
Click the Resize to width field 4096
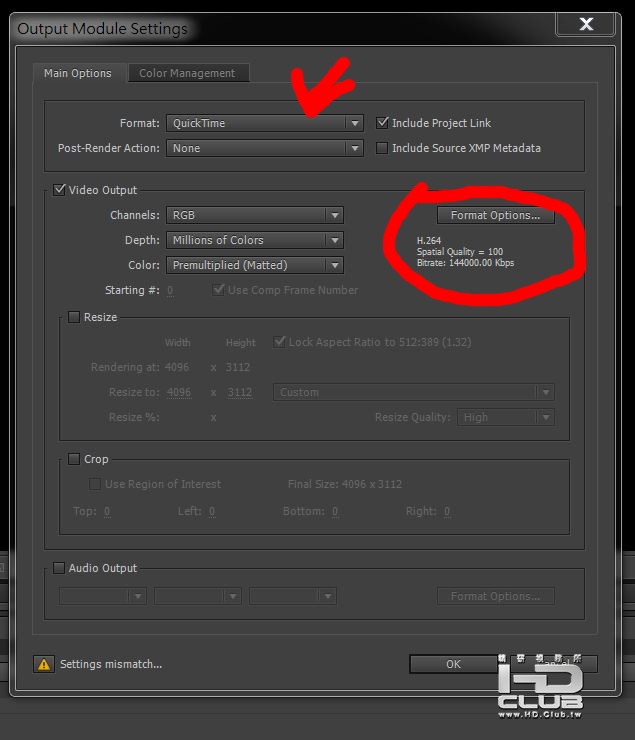point(179,393)
